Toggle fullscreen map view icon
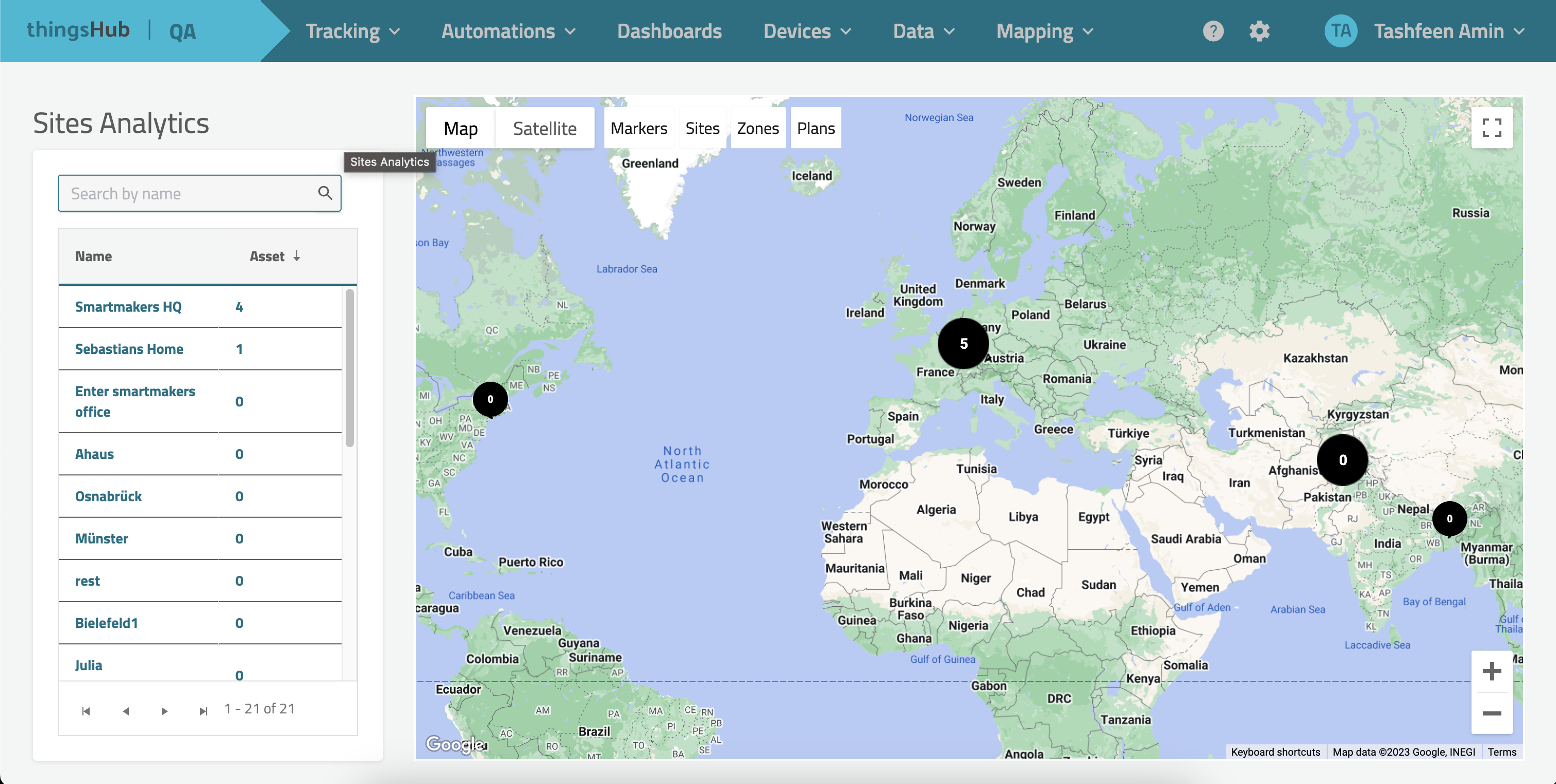 click(1492, 127)
